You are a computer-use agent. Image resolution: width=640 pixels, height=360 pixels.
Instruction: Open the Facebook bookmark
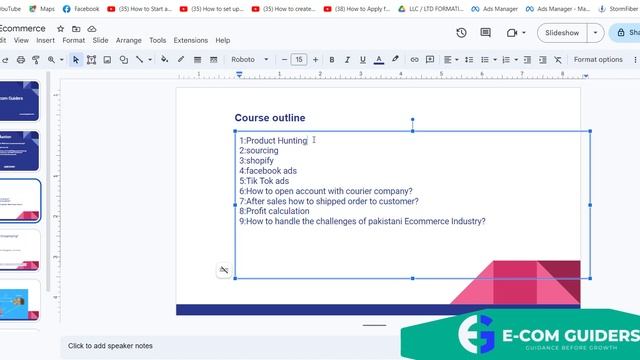pyautogui.click(x=81, y=9)
